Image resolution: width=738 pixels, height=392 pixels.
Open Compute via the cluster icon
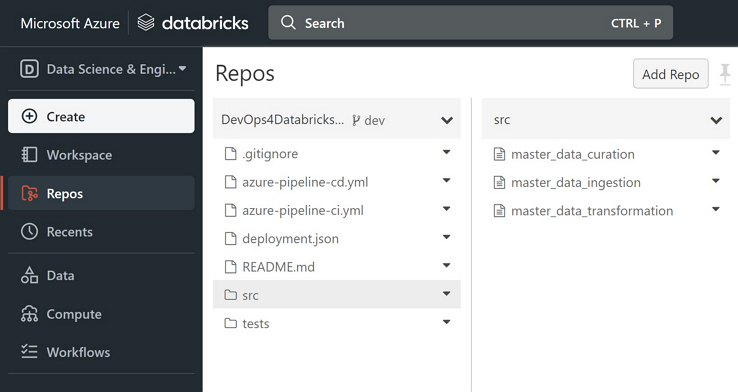point(29,314)
